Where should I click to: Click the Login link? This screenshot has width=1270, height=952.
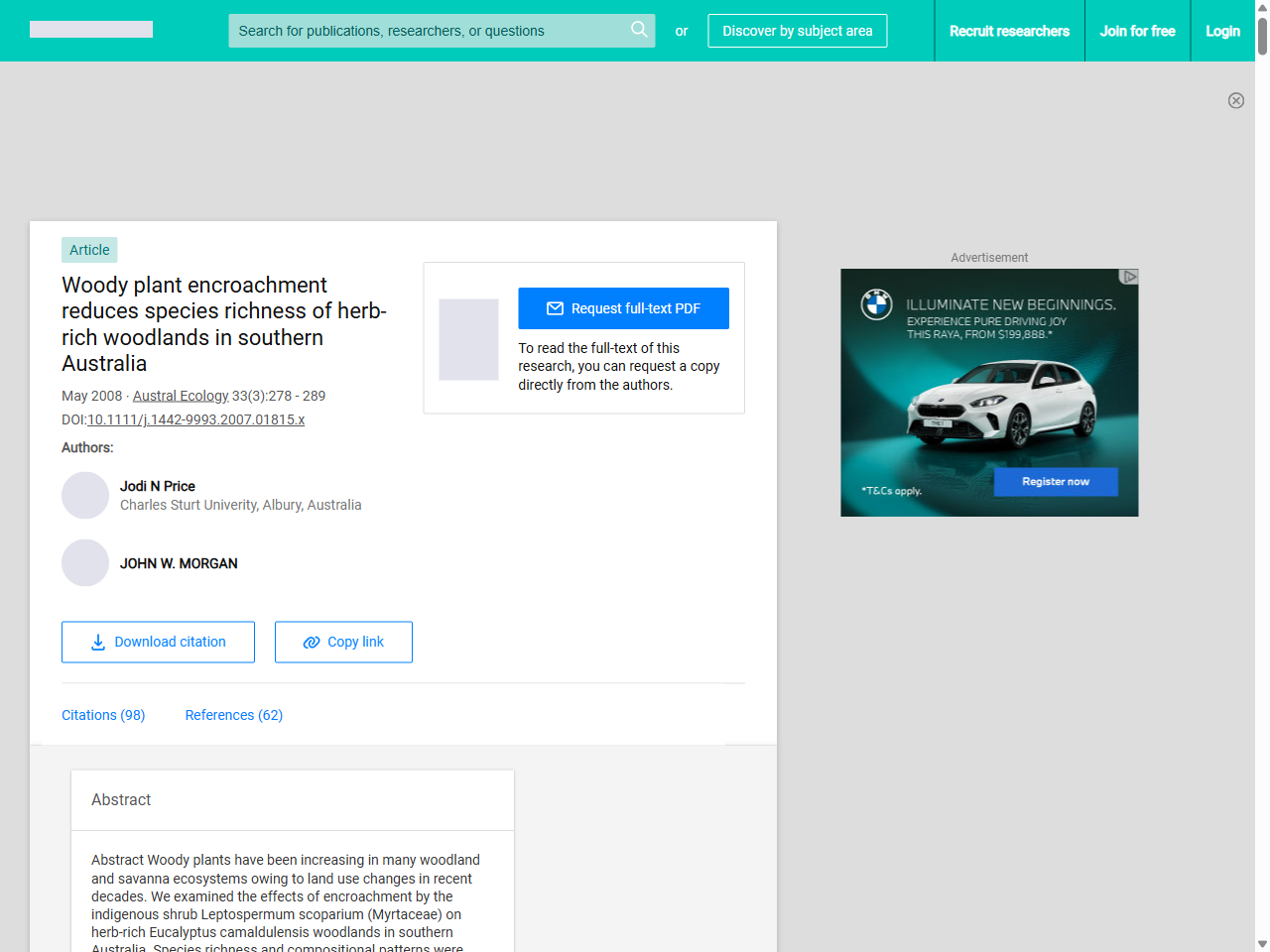point(1222,31)
